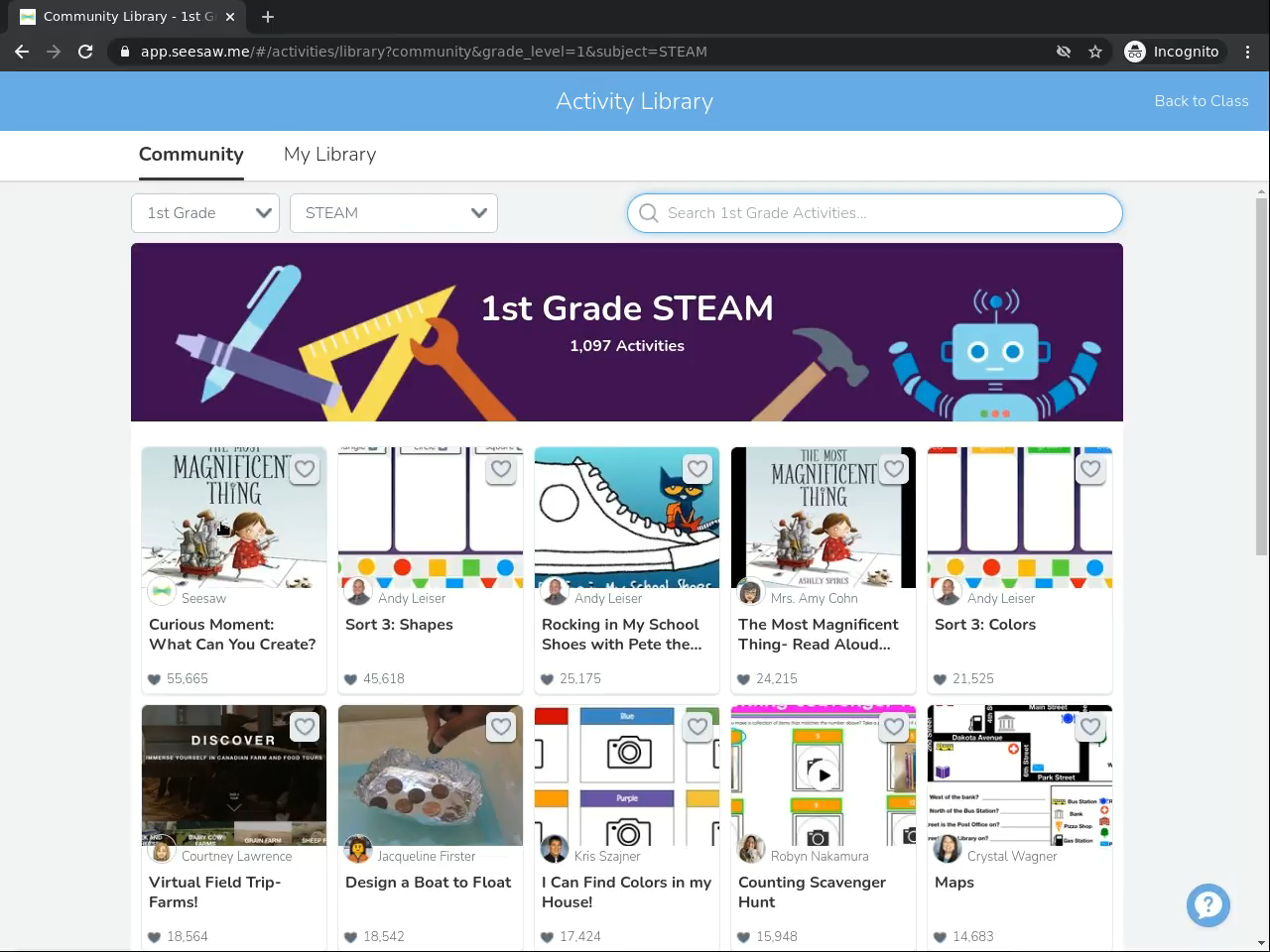Open the 1st Grade level dropdown
This screenshot has width=1270, height=952.
[x=205, y=213]
